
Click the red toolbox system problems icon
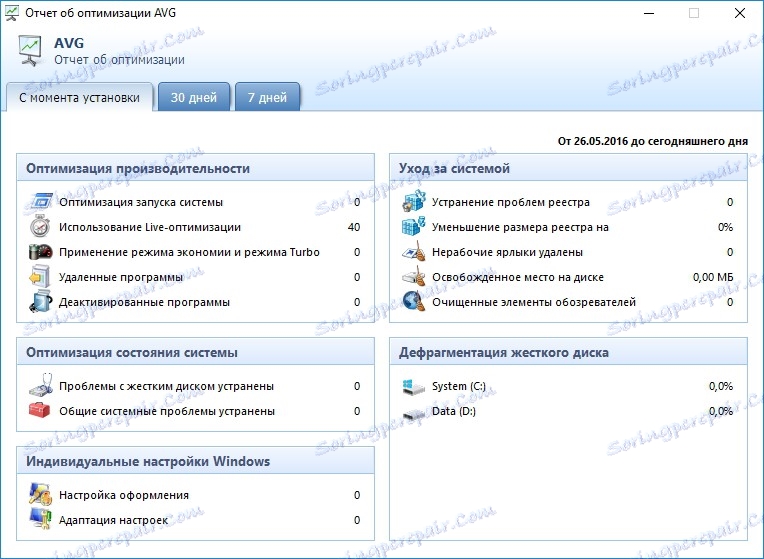coord(40,410)
